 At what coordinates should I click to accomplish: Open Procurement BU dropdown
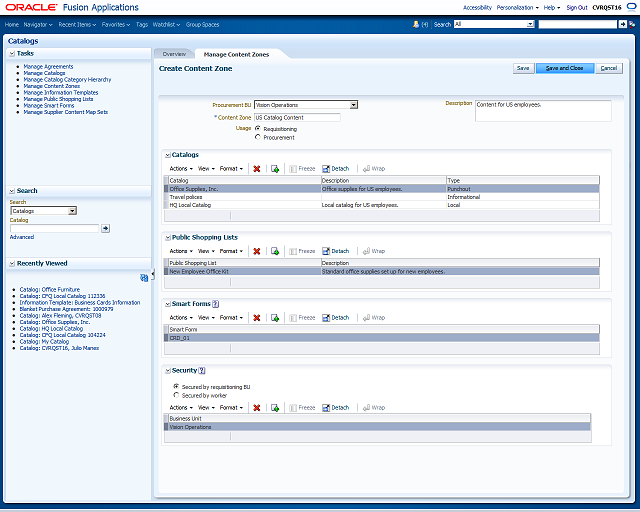coord(353,105)
